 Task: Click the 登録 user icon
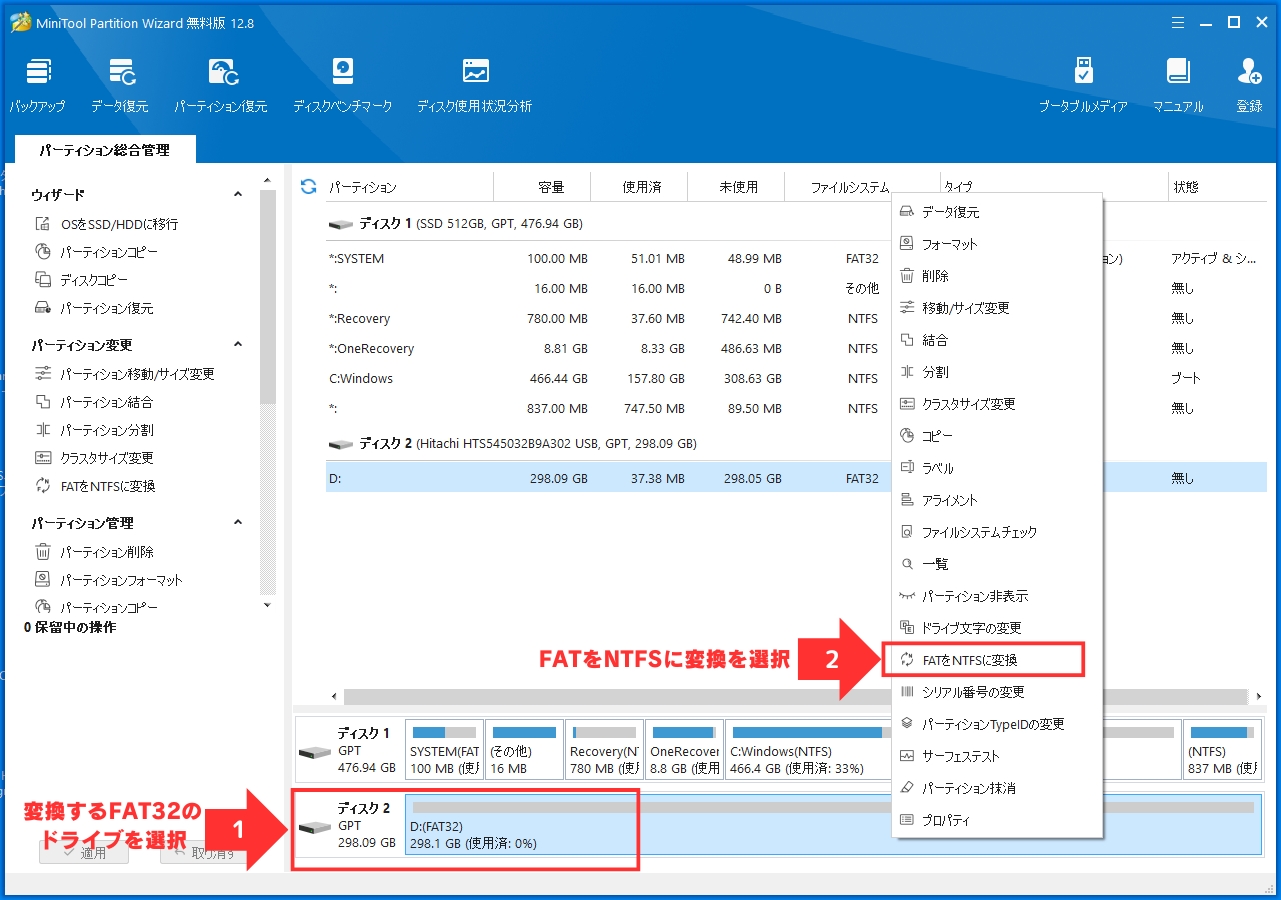tap(1249, 85)
